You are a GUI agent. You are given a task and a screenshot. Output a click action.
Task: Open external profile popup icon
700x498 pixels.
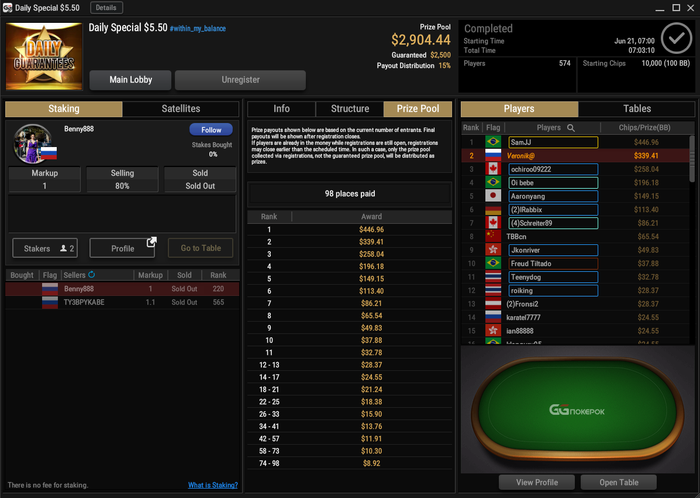(152, 242)
